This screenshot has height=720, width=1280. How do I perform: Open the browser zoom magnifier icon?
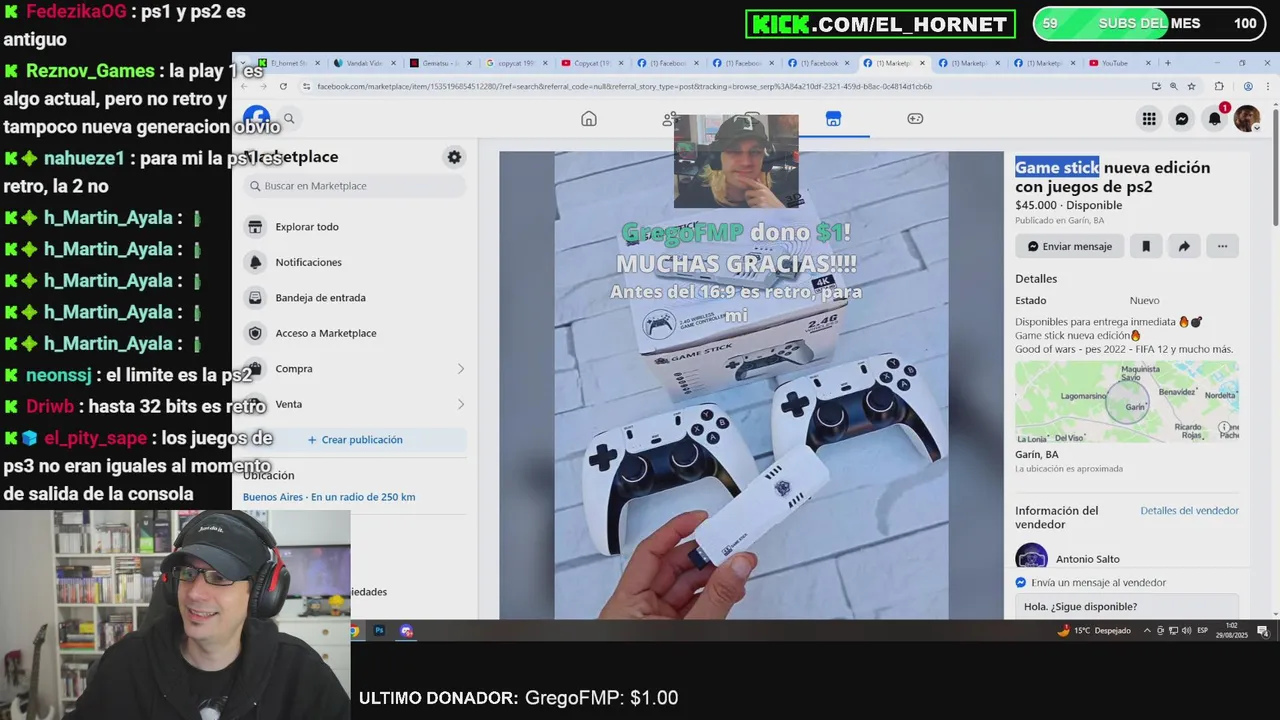(x=1173, y=87)
